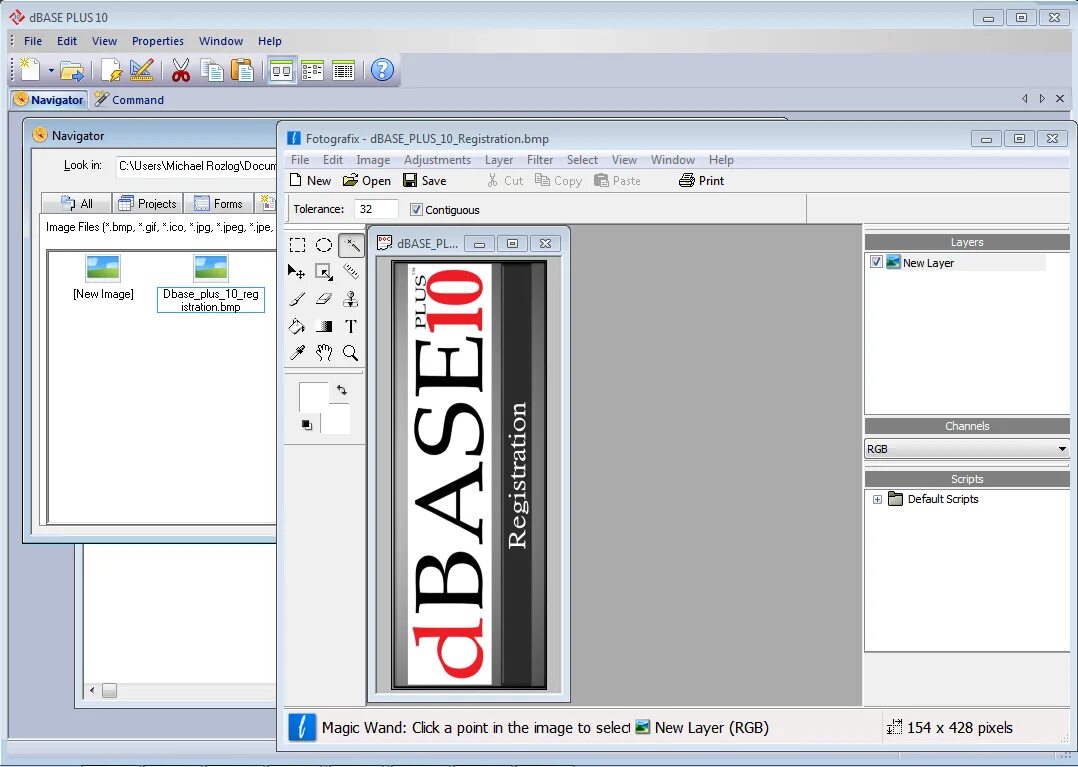Switch Navigator to details view
This screenshot has height=767, width=1078.
pos(343,70)
